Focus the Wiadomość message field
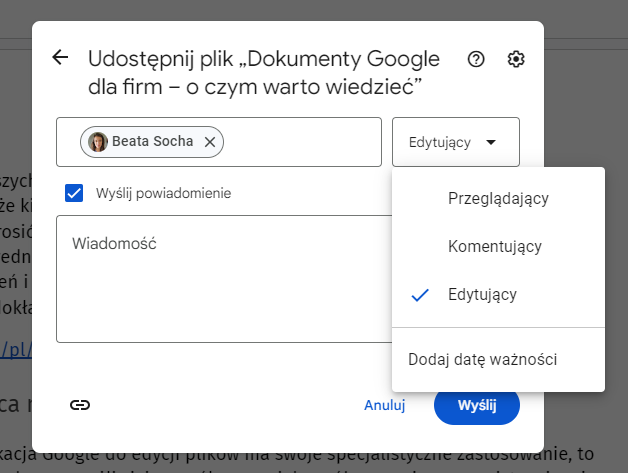628x473 pixels. tap(224, 279)
